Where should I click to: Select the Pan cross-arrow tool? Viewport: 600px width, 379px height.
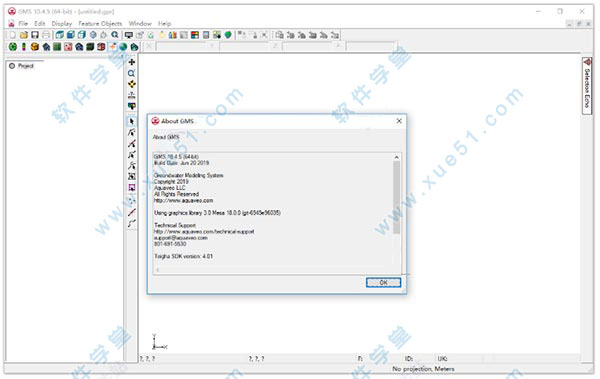132,62
